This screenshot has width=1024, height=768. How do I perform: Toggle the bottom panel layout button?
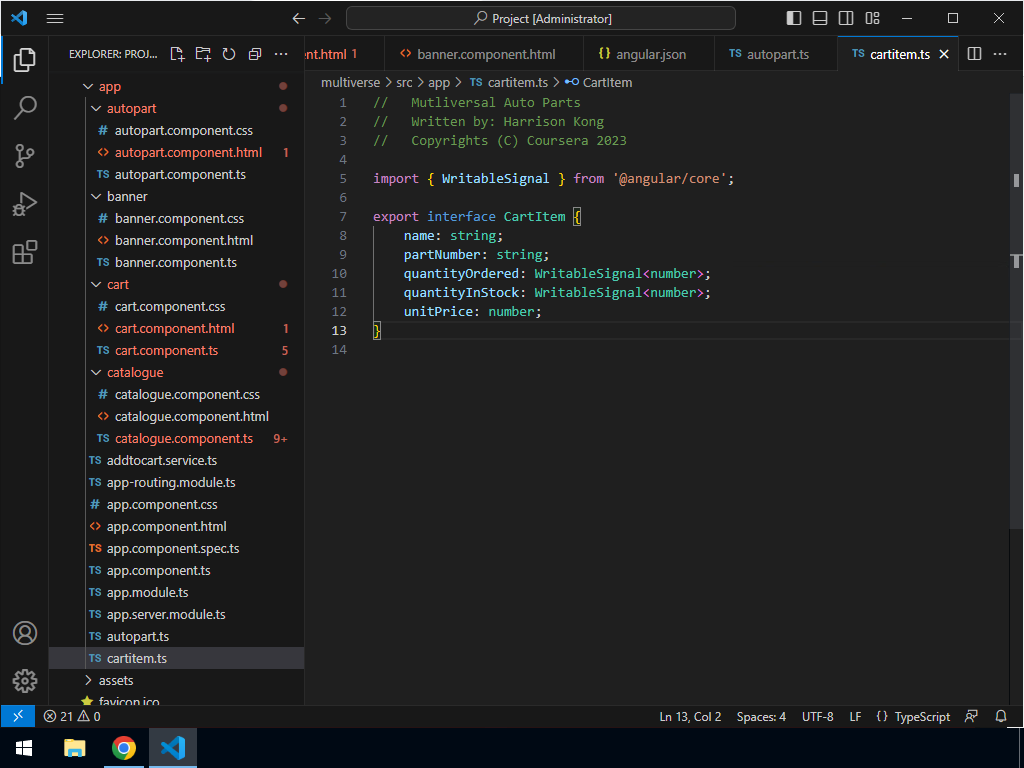tap(820, 18)
